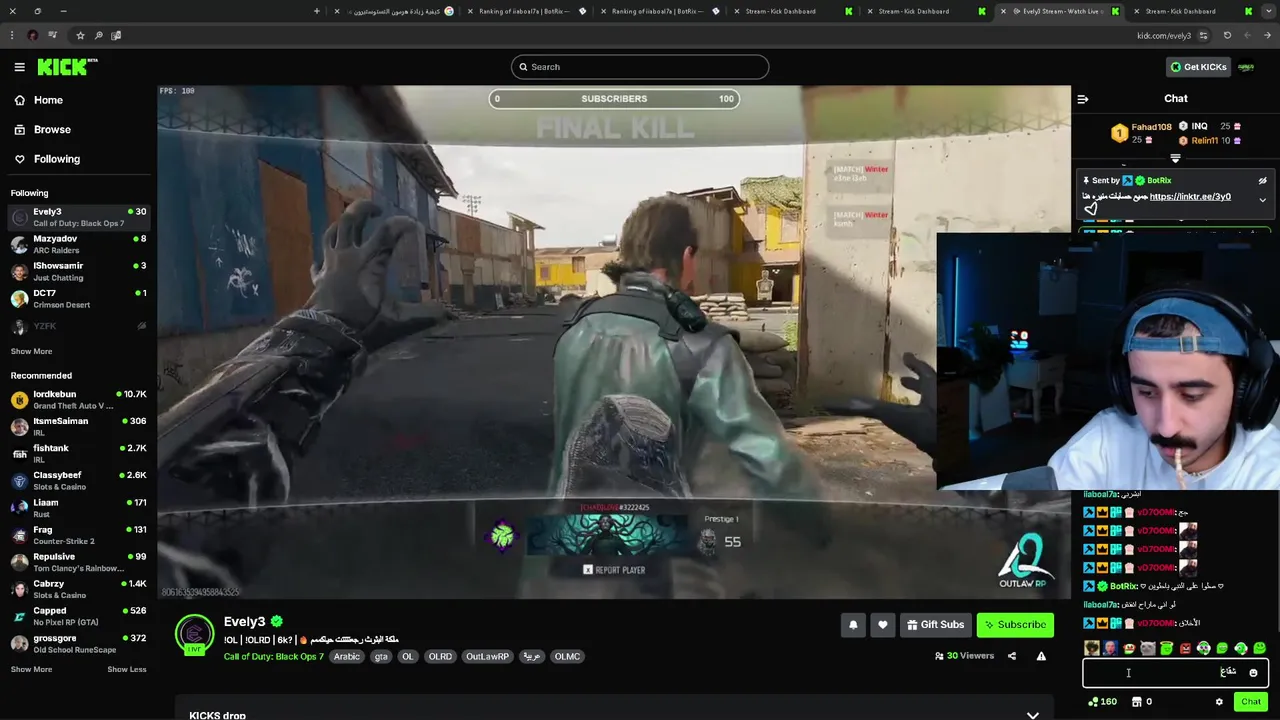1280x720 pixels.
Task: Select the Arabic tag
Action: (x=347, y=657)
